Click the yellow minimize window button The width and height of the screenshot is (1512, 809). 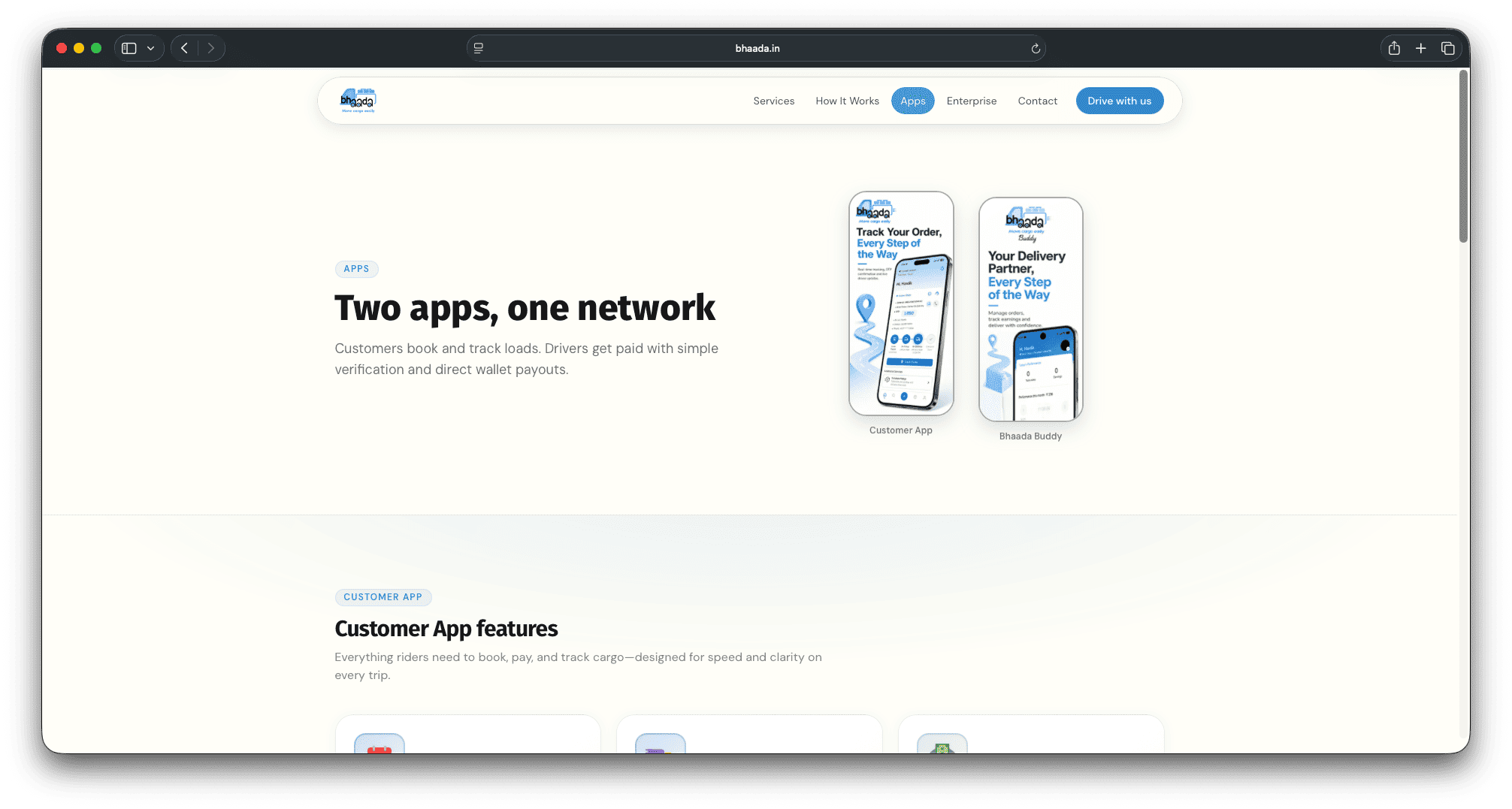tap(79, 48)
